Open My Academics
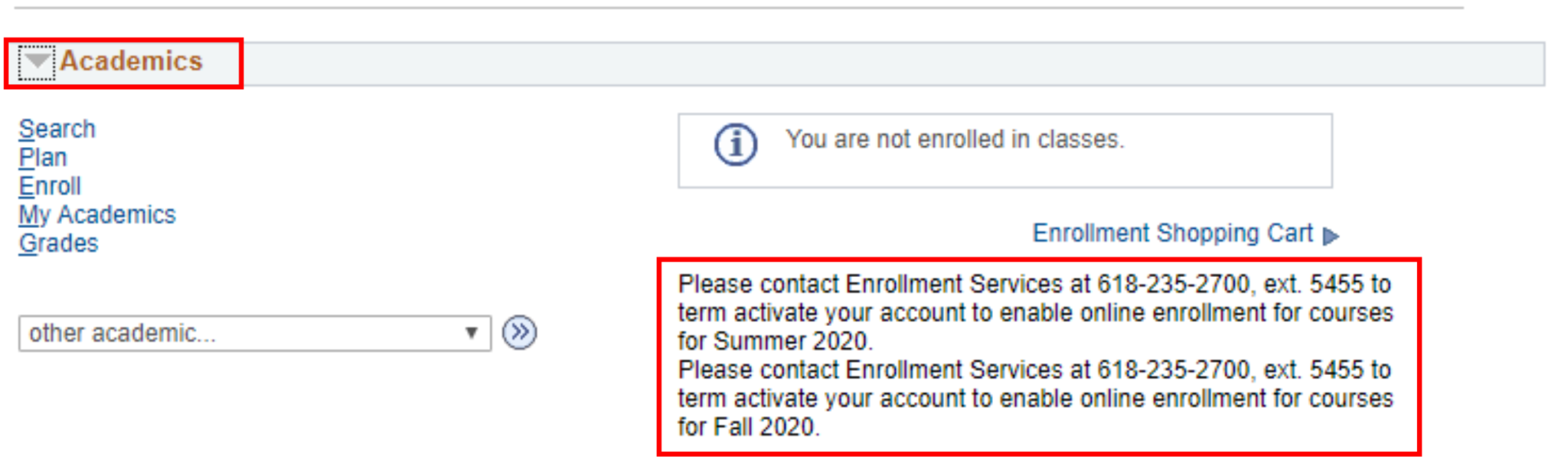 (x=98, y=214)
